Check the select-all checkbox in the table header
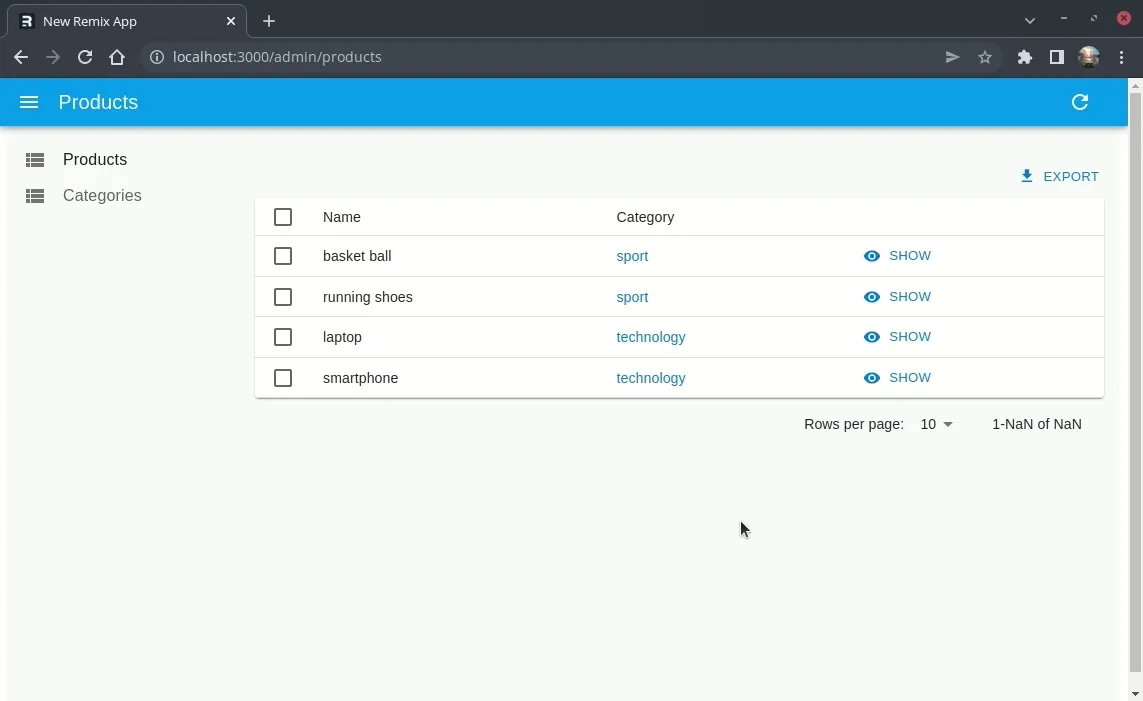The image size is (1143, 701). pyautogui.click(x=283, y=217)
